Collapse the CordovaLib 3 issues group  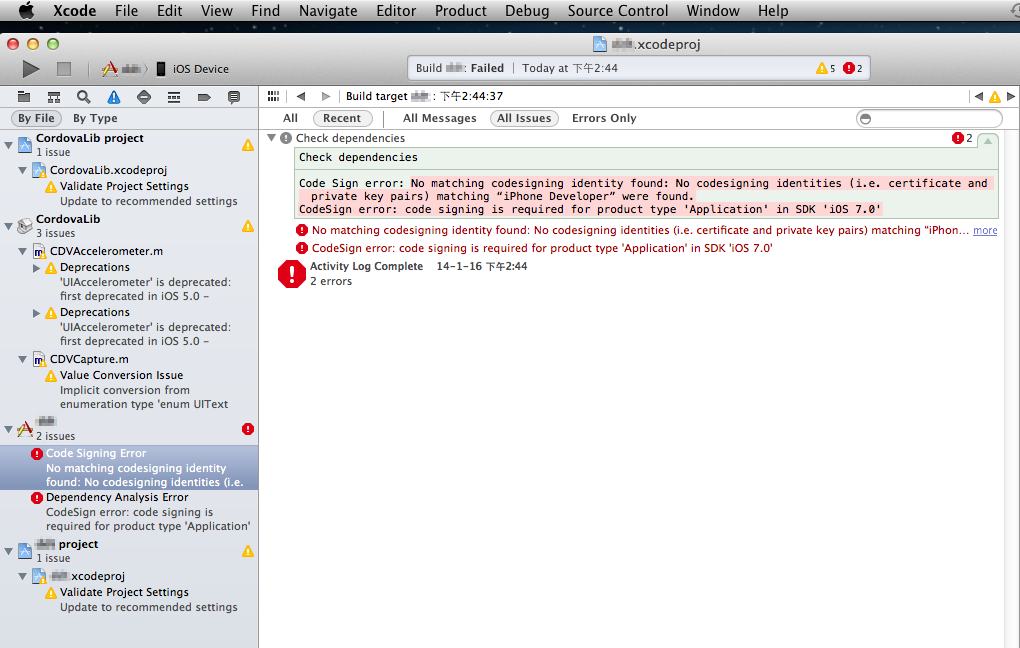[x=8, y=226]
